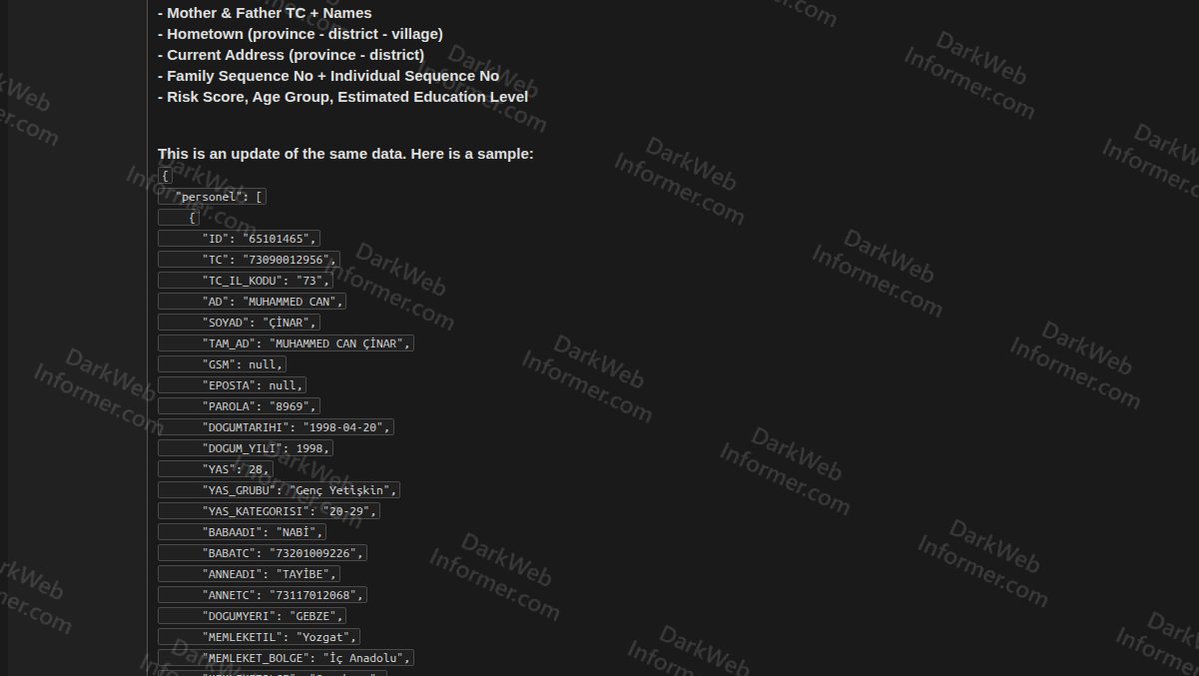The height and width of the screenshot is (676, 1199).
Task: Select the "YAS_KATEGORISI": "20-29" line
Action: (268, 511)
